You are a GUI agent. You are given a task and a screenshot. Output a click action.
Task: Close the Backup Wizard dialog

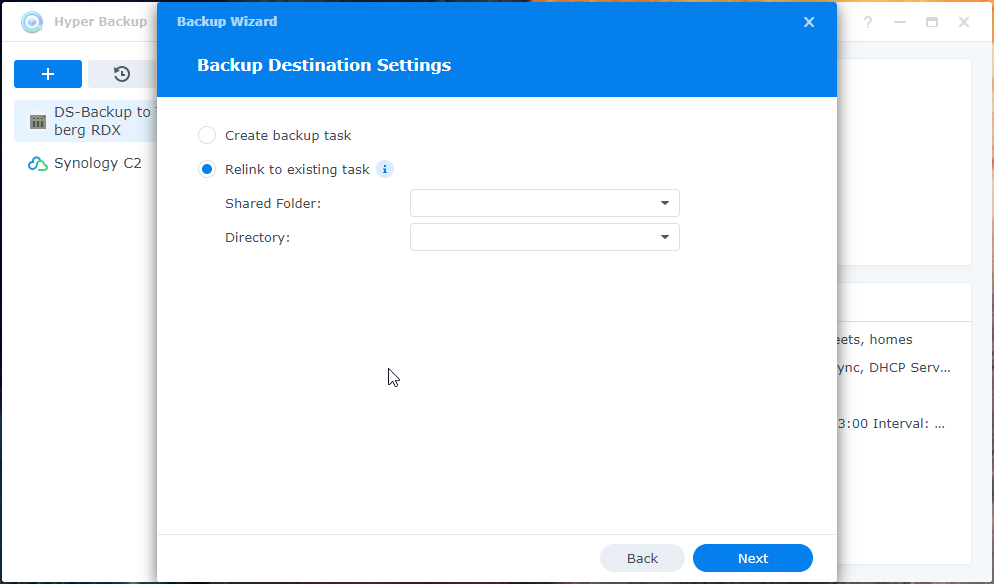point(809,22)
